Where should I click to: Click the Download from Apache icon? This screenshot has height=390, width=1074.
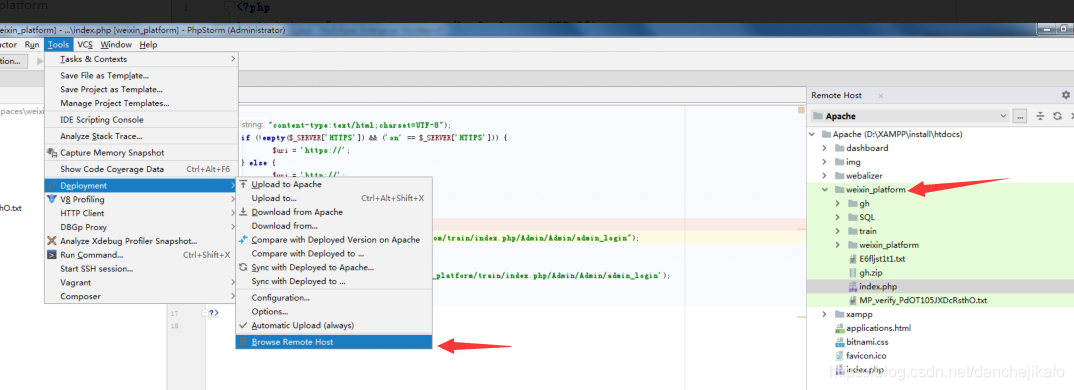point(243,212)
